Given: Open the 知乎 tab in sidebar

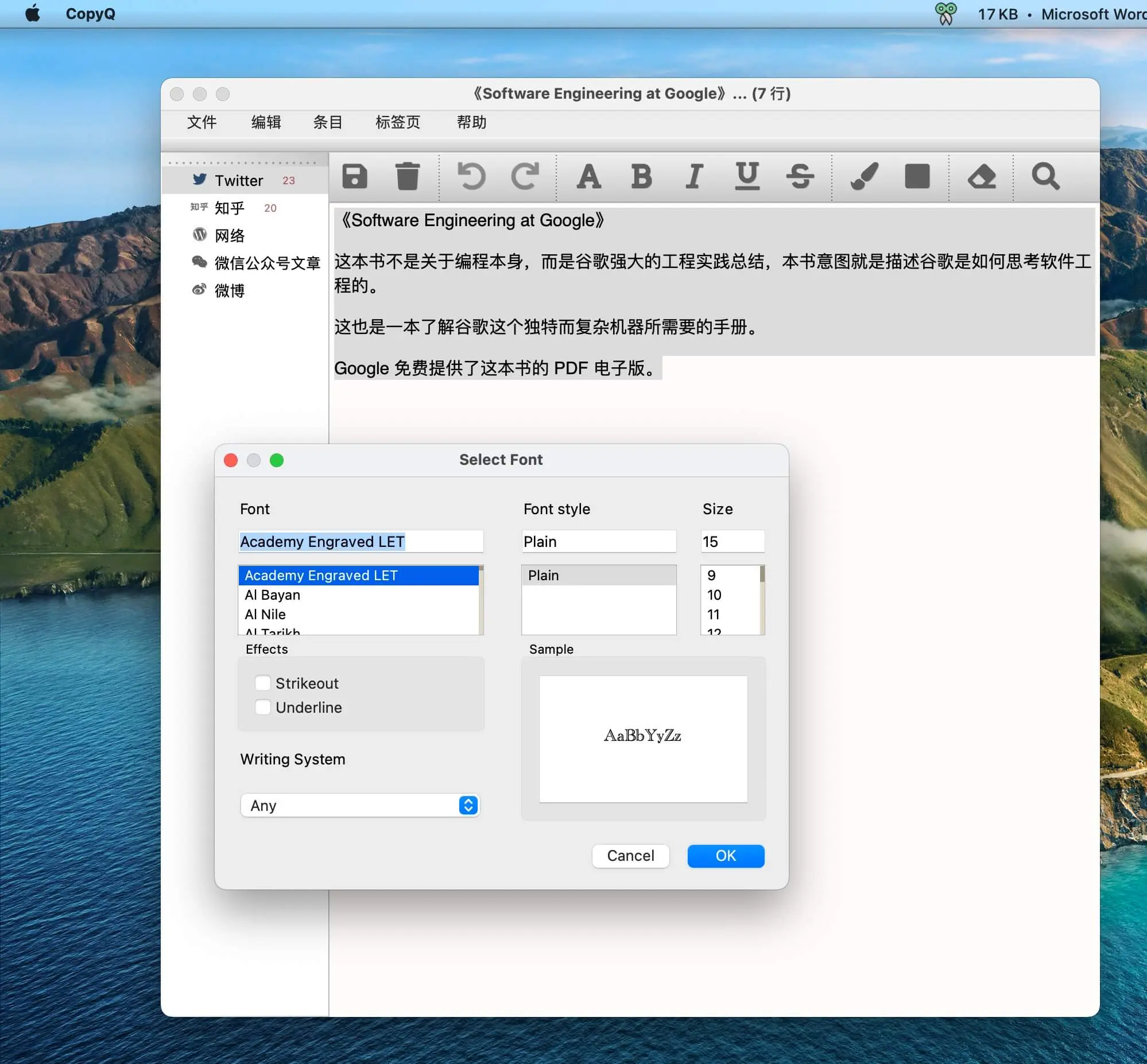Looking at the screenshot, I should (245, 208).
